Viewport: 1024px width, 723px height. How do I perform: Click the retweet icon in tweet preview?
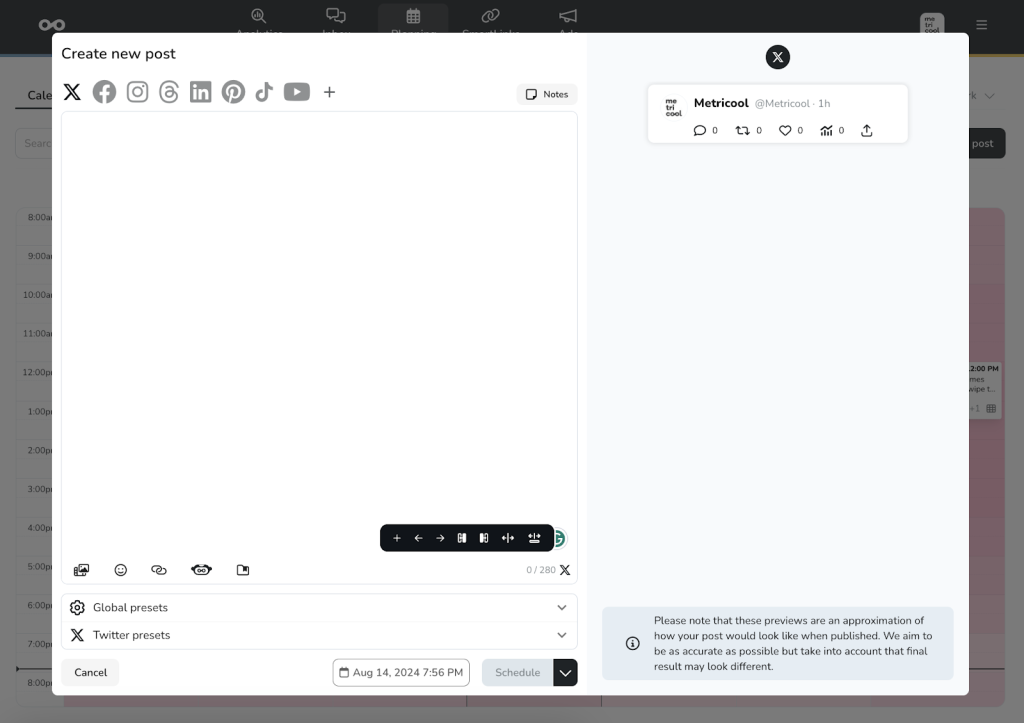tap(743, 131)
